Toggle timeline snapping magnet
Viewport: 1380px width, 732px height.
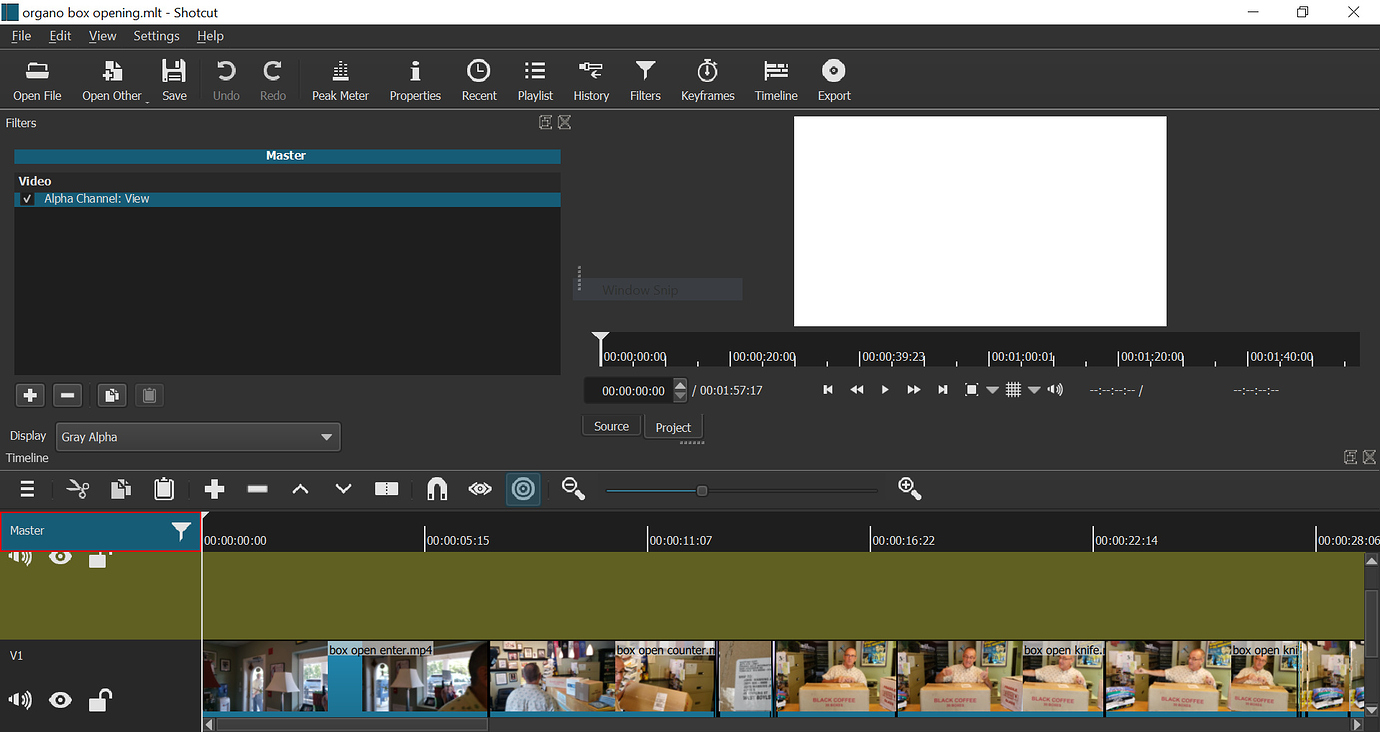coord(437,489)
